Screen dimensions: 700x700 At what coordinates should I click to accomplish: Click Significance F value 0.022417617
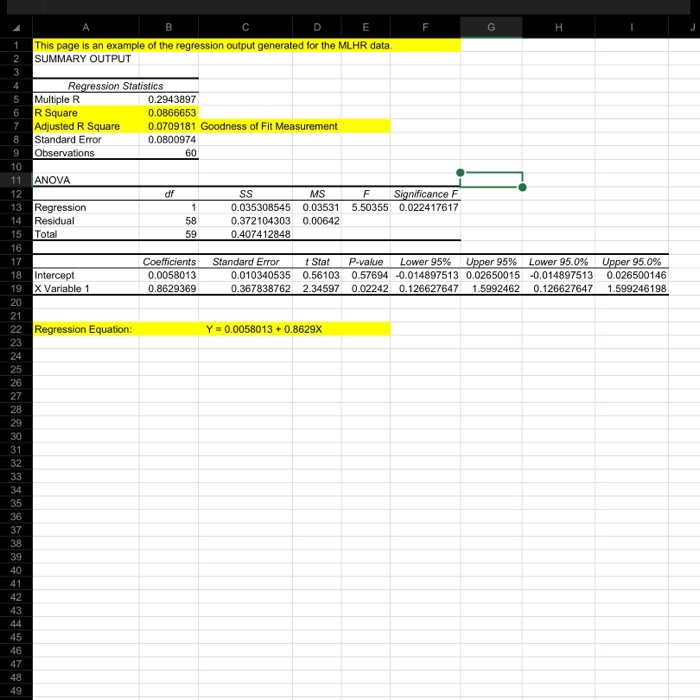point(429,207)
